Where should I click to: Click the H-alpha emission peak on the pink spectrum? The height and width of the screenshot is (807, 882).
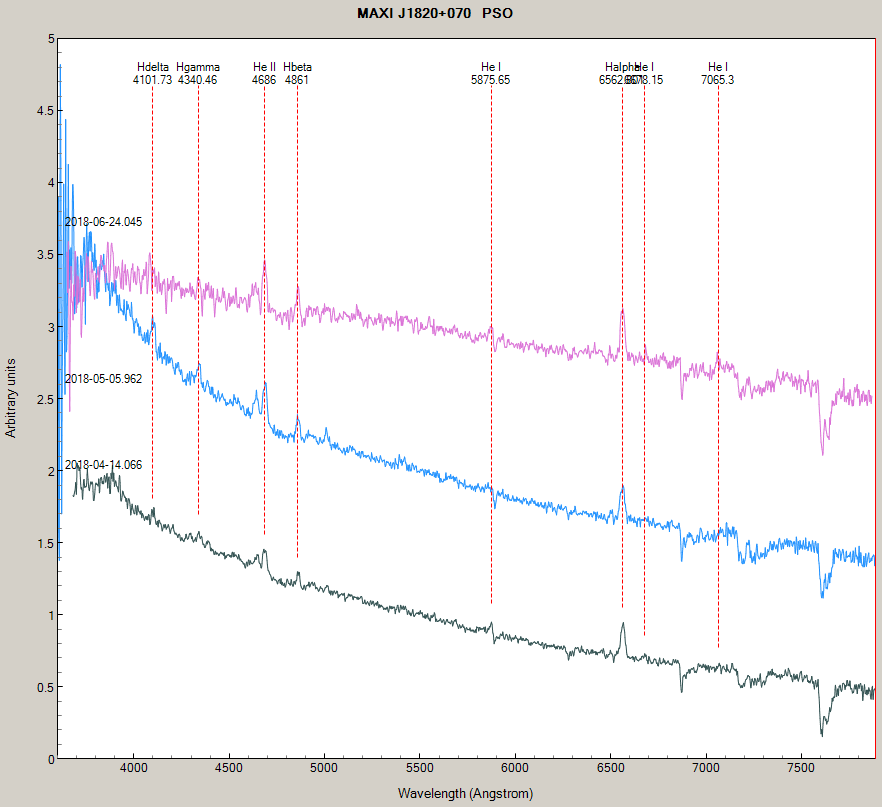[x=621, y=312]
